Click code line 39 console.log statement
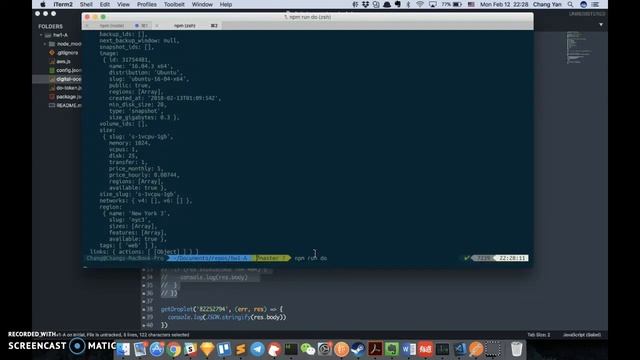The width and height of the screenshot is (640, 360). [x=227, y=317]
